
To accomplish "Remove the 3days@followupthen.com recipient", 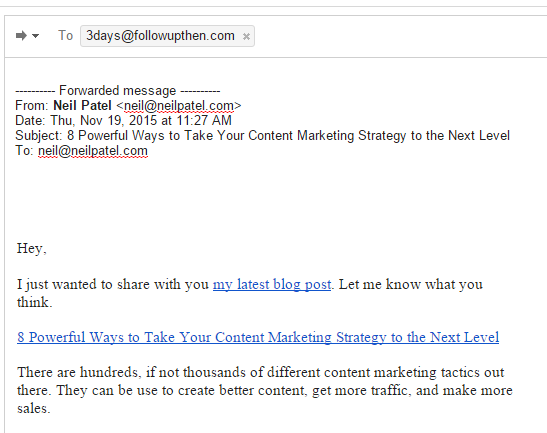I will point(246,36).
